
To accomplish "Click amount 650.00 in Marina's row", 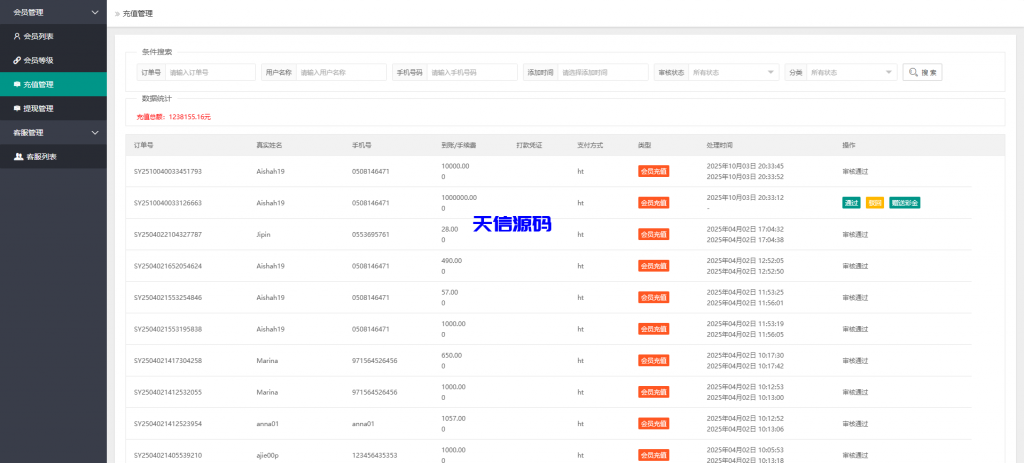I will pyautogui.click(x=452, y=355).
